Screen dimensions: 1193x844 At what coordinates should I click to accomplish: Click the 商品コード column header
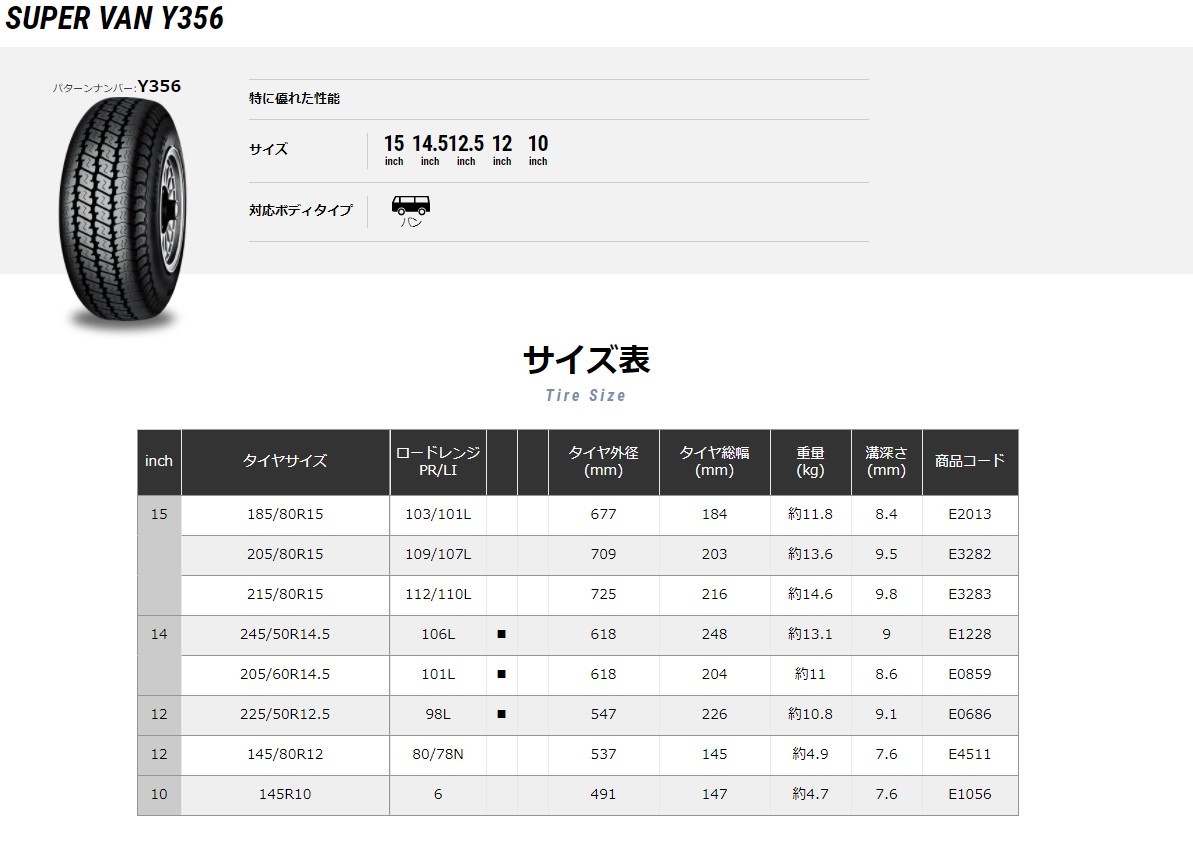click(970, 461)
